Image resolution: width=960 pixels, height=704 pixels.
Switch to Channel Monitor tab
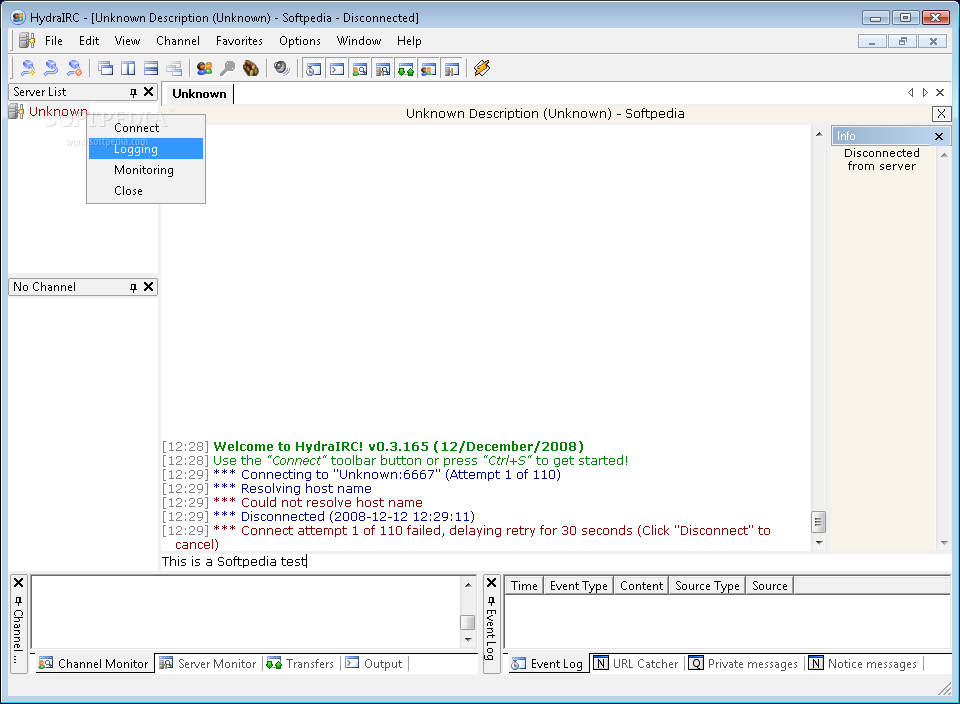(x=94, y=664)
